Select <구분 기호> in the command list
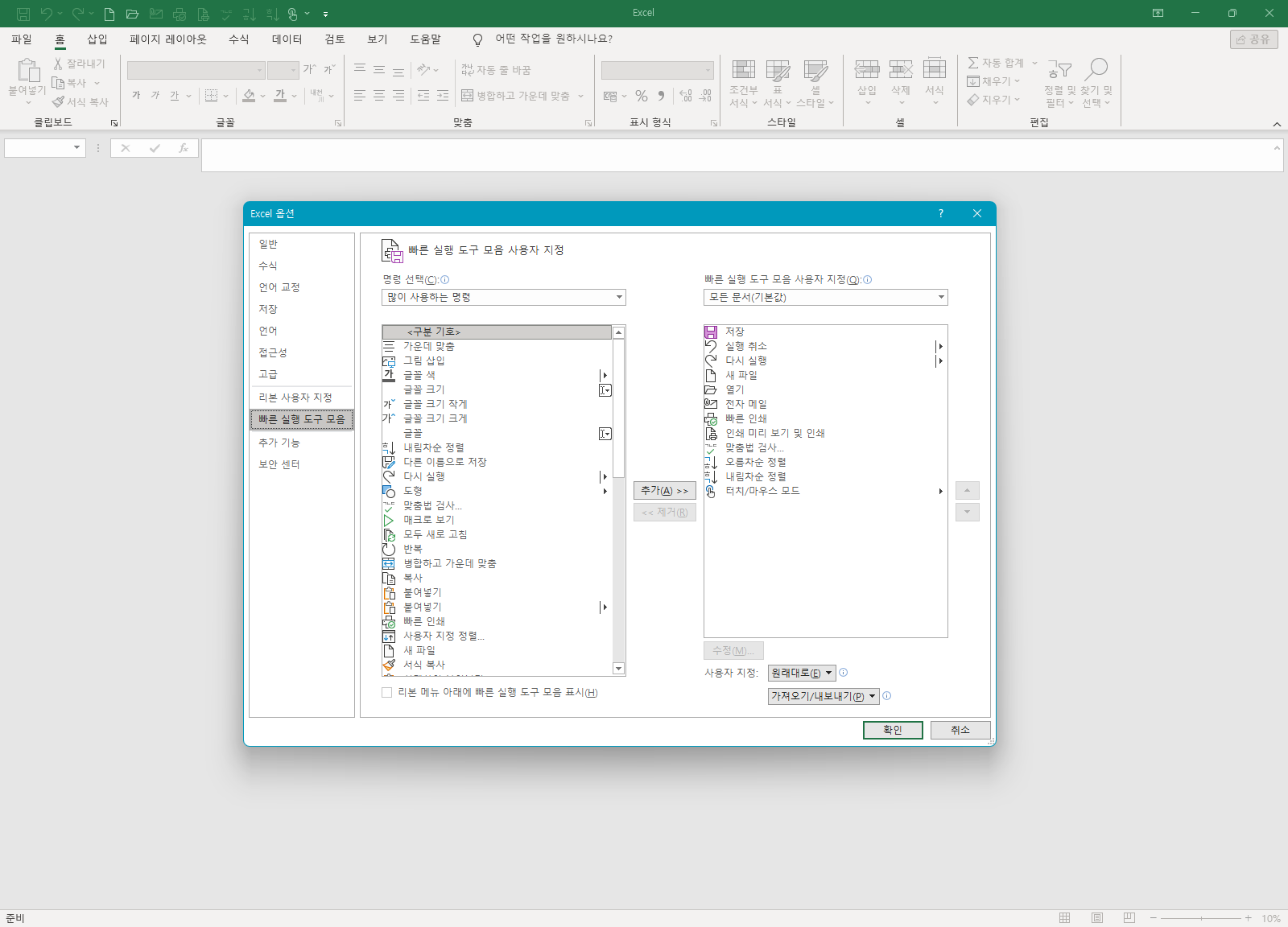Image resolution: width=1288 pixels, height=927 pixels. [x=497, y=332]
